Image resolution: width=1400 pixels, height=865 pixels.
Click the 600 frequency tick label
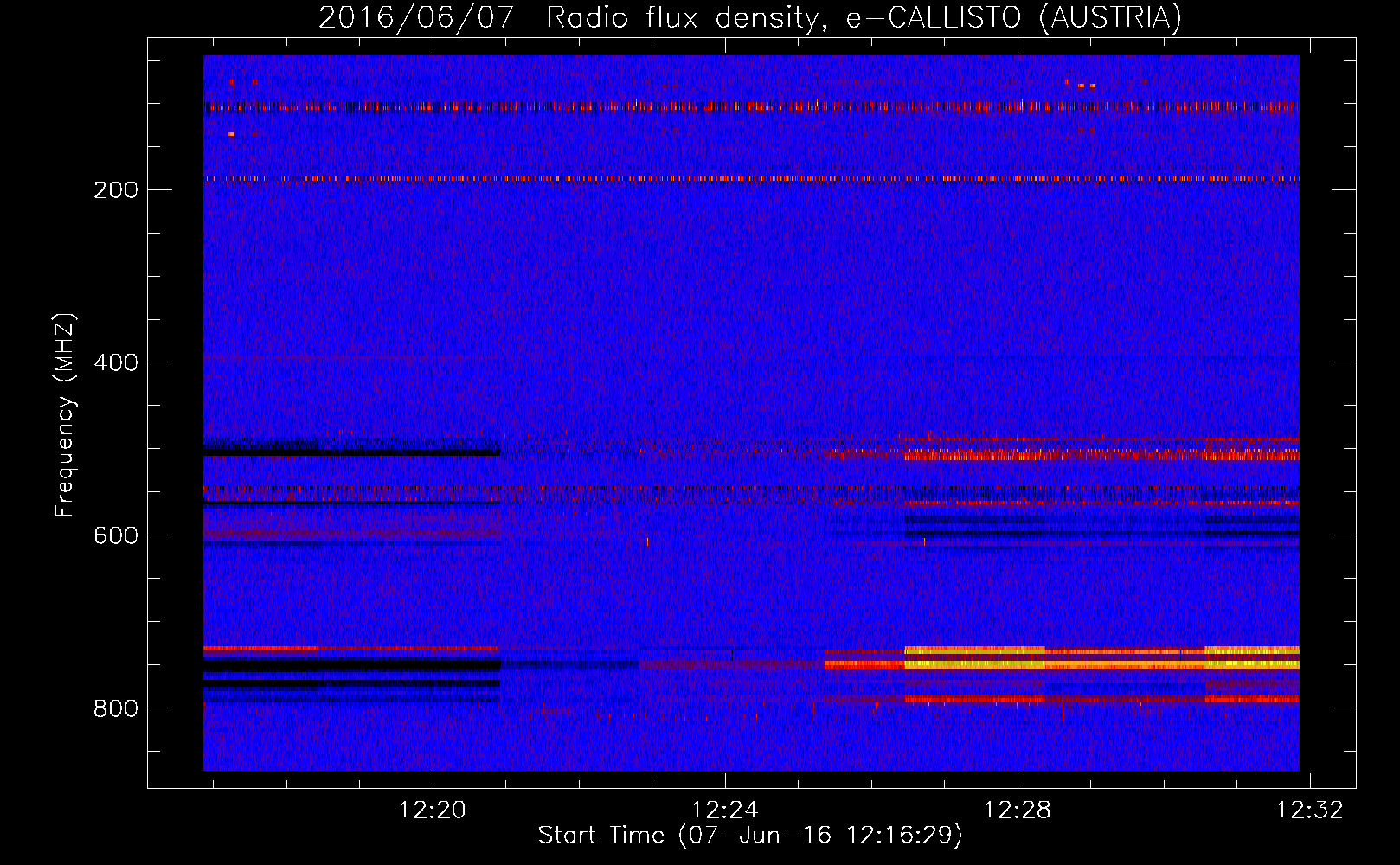coord(116,535)
